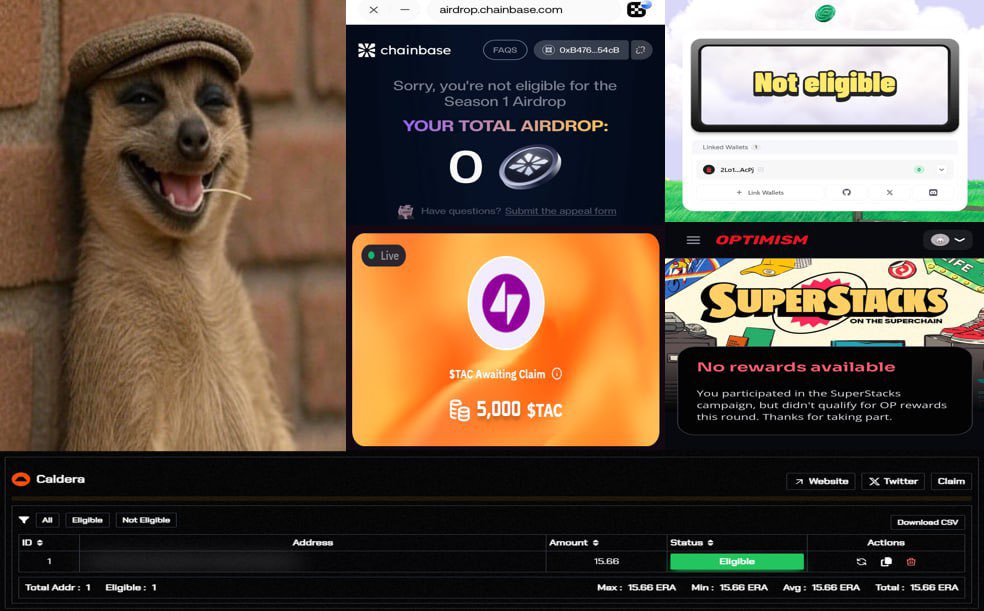
Task: Click the green Eligible status badge
Action: 737,561
